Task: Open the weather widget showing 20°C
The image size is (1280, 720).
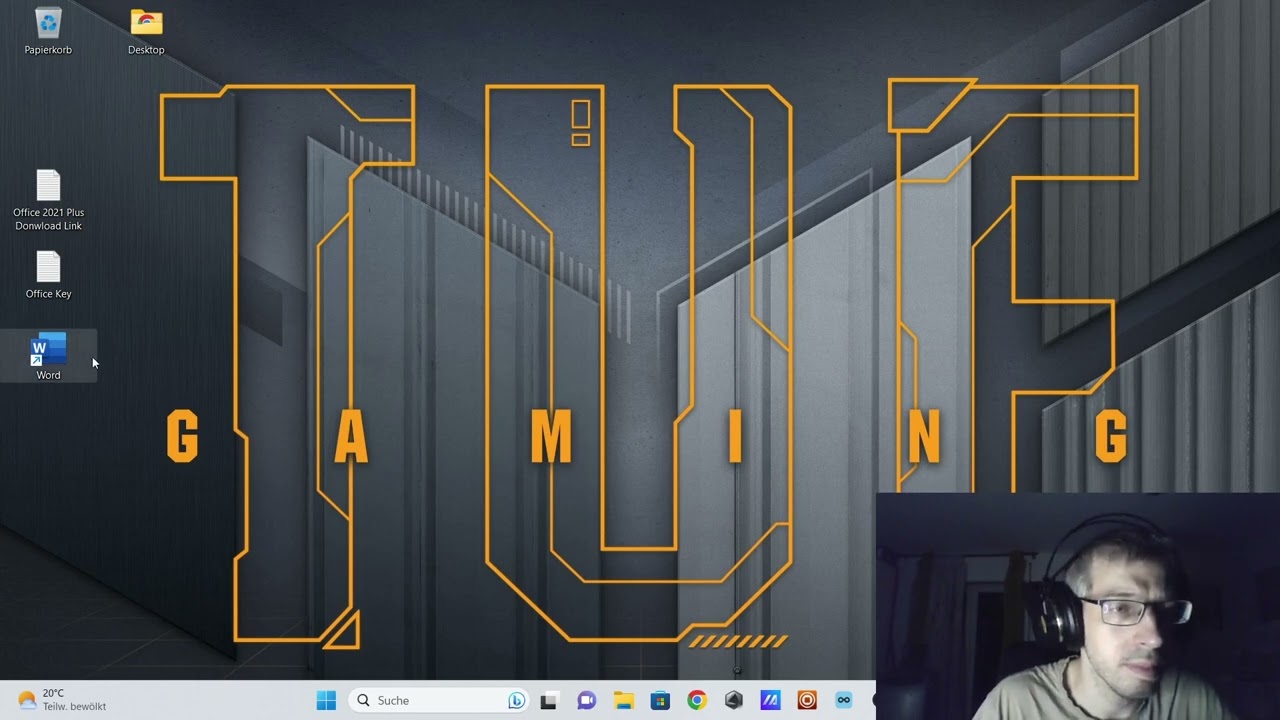Action: [x=62, y=700]
